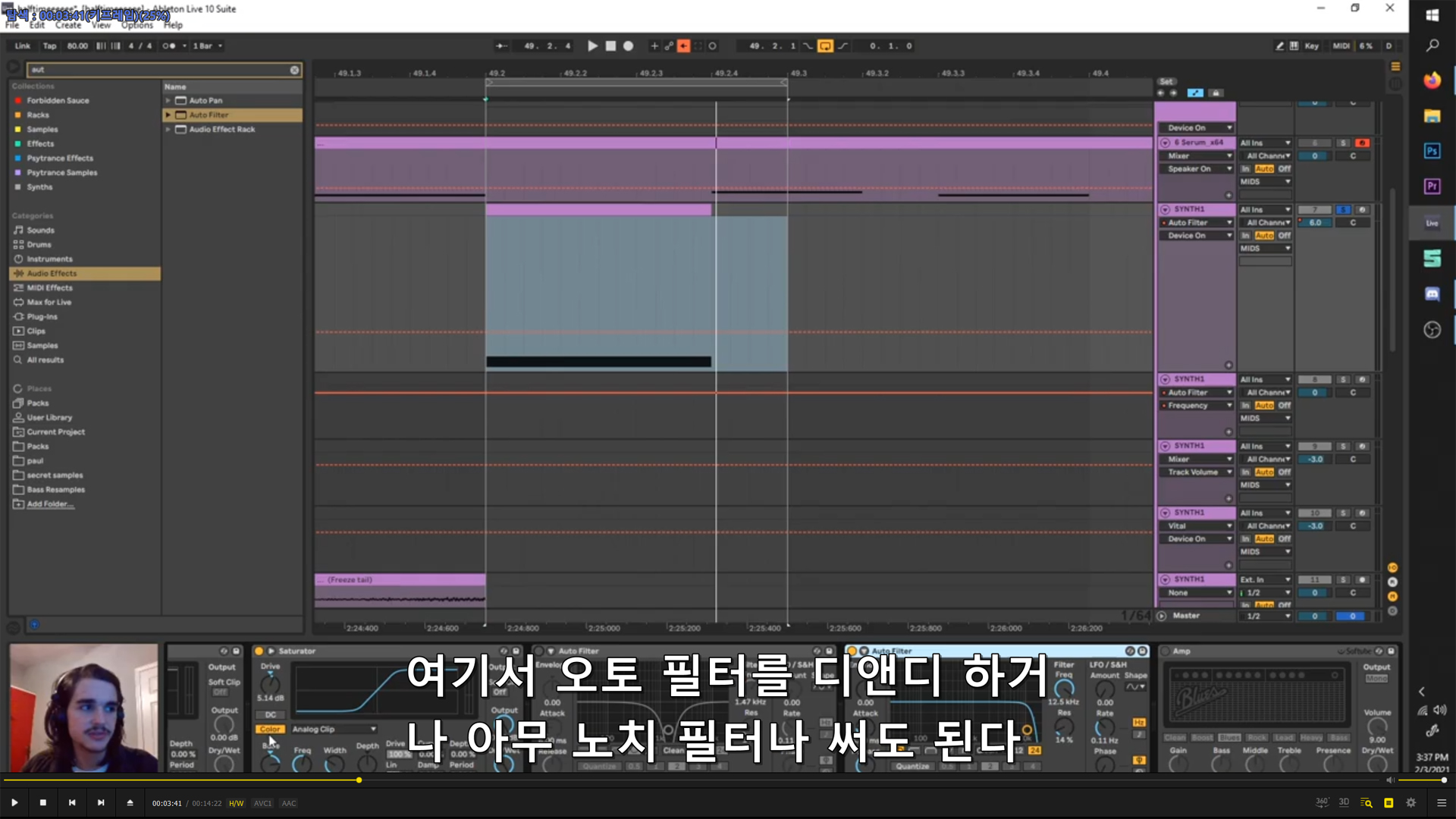Open Discord from the Windows taskbar
Image resolution: width=1456 pixels, height=819 pixels.
[x=1432, y=293]
